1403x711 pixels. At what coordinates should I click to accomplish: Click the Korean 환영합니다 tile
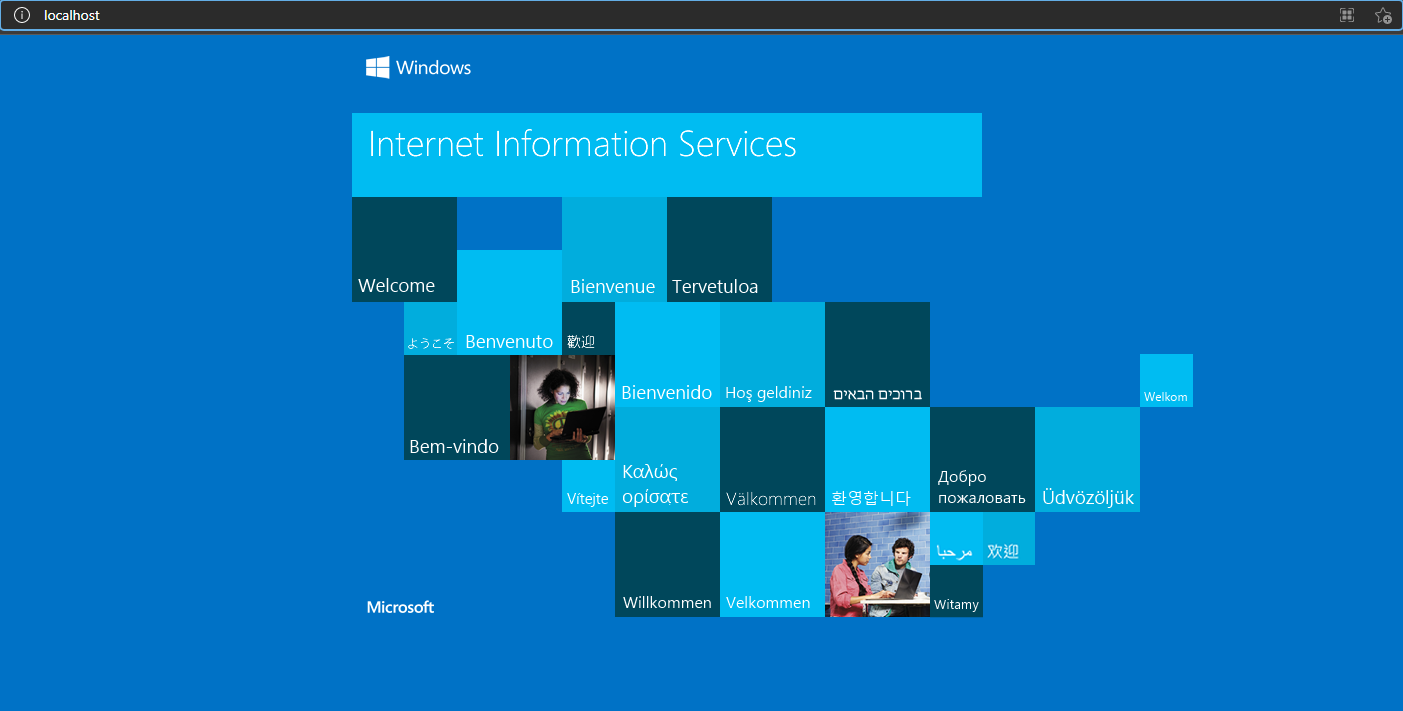click(x=877, y=459)
